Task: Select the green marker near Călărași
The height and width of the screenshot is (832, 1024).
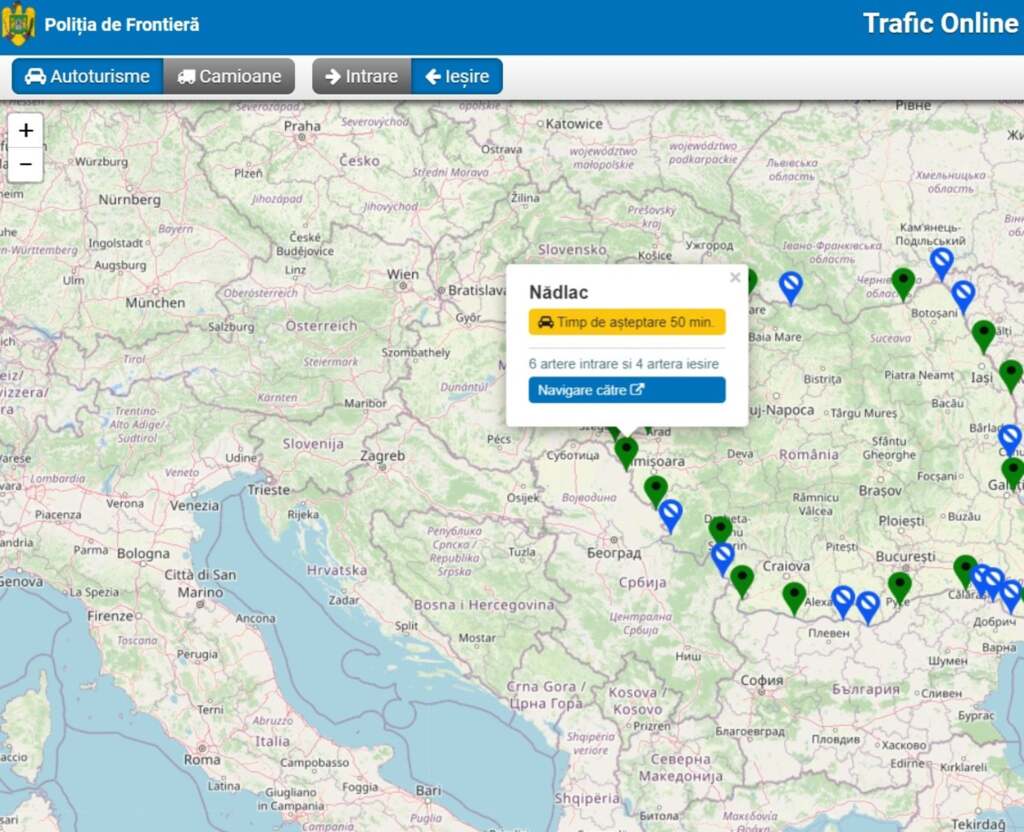Action: pyautogui.click(x=964, y=570)
